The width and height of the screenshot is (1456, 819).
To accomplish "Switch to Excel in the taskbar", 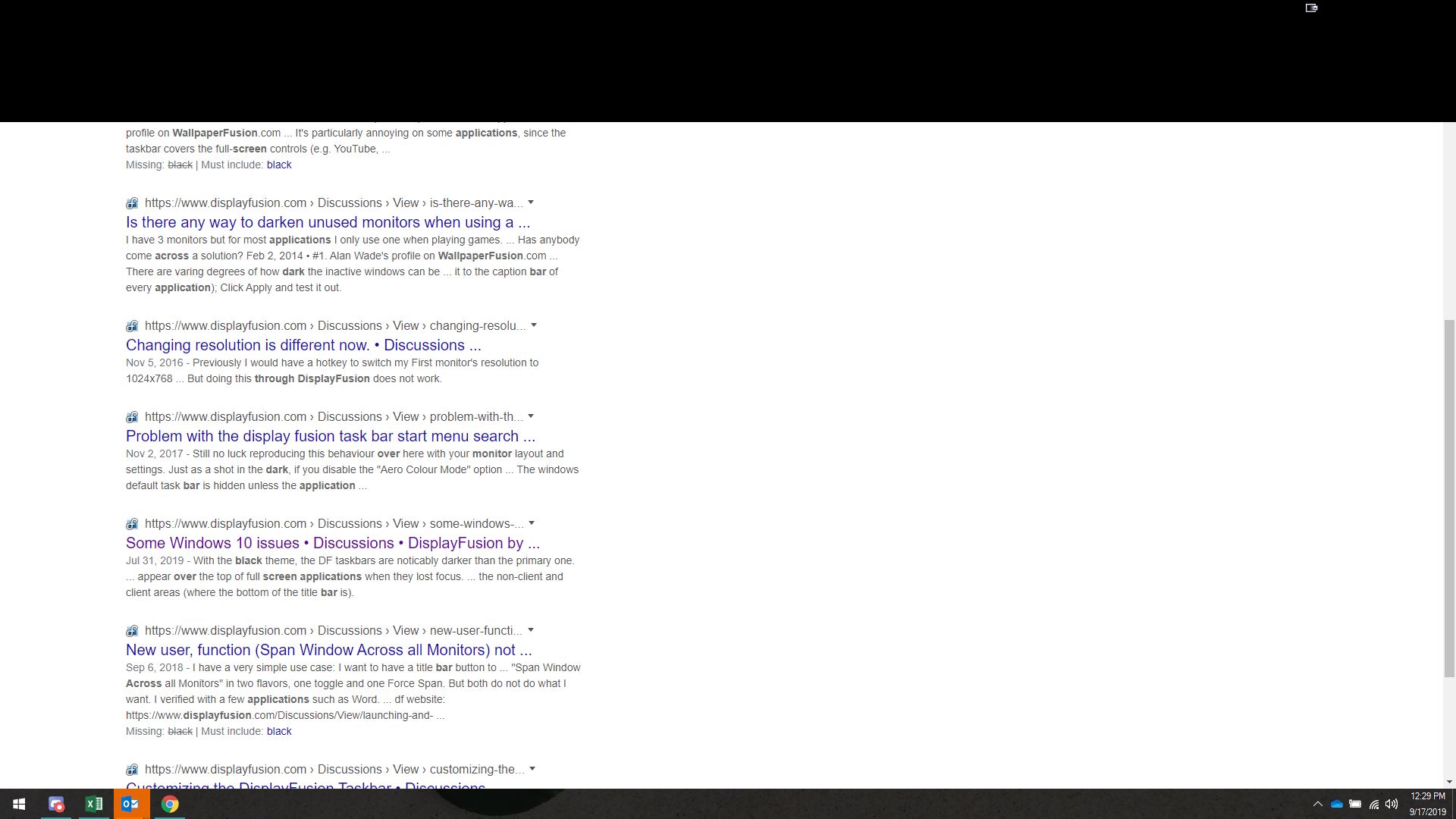I will click(x=94, y=804).
